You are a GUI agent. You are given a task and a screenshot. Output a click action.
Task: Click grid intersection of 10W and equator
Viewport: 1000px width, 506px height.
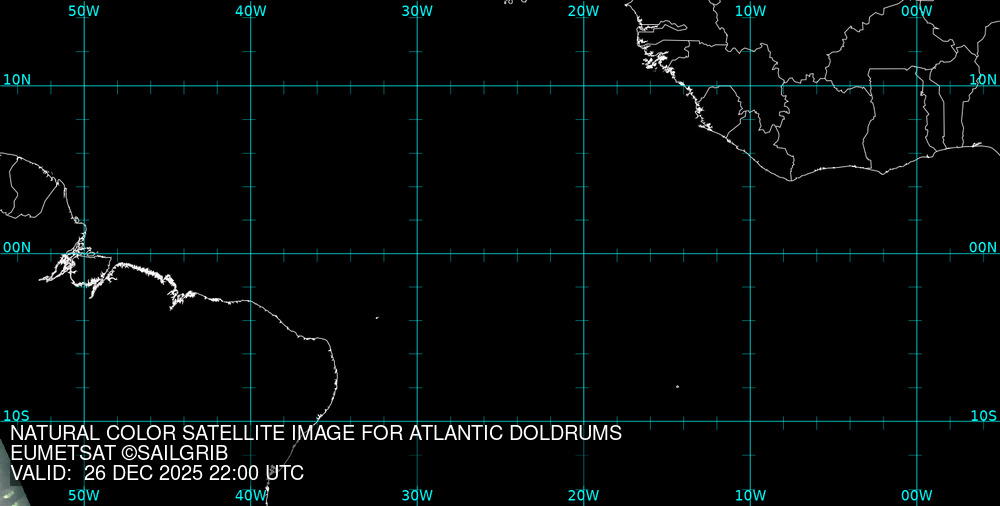[x=750, y=253]
